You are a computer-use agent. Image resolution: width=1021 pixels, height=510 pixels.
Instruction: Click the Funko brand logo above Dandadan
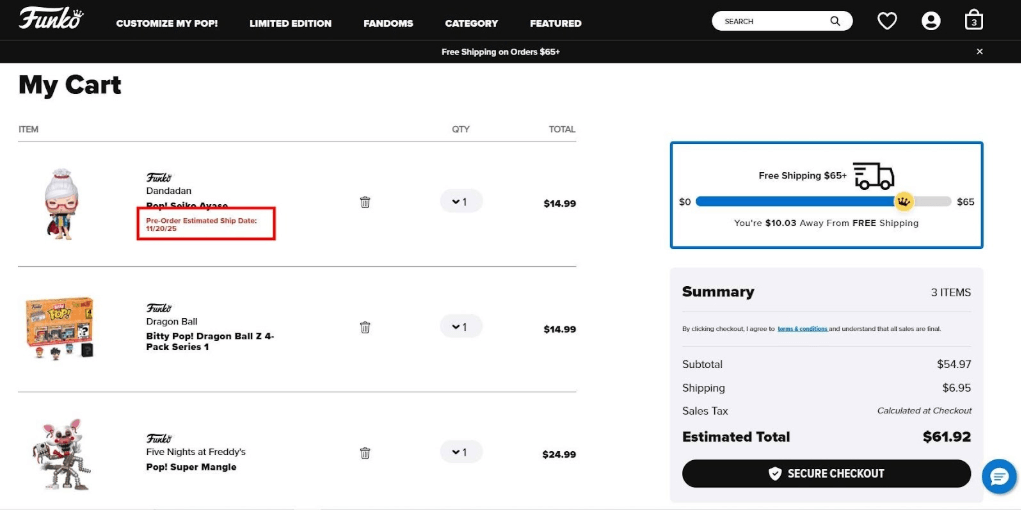point(159,177)
